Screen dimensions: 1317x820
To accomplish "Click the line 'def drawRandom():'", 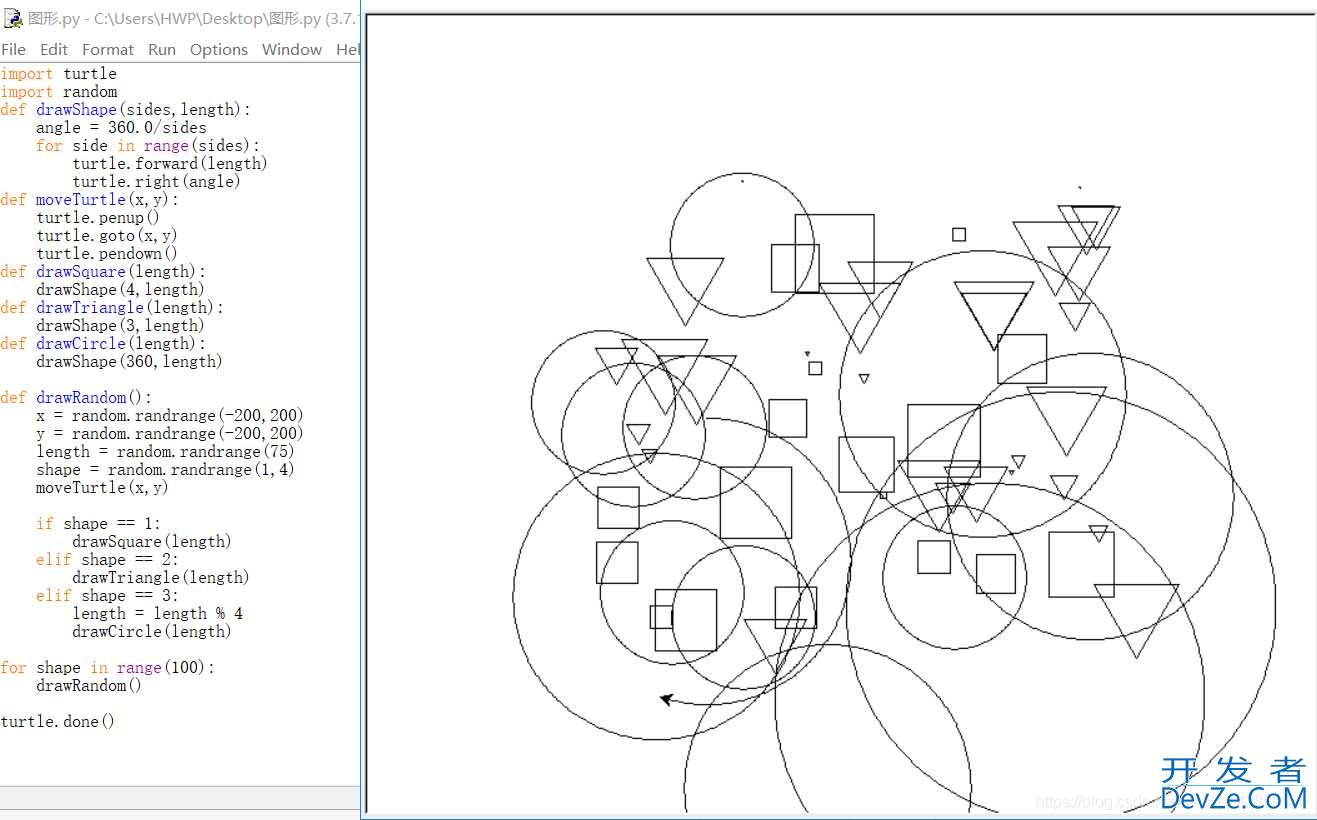I will [x=76, y=398].
